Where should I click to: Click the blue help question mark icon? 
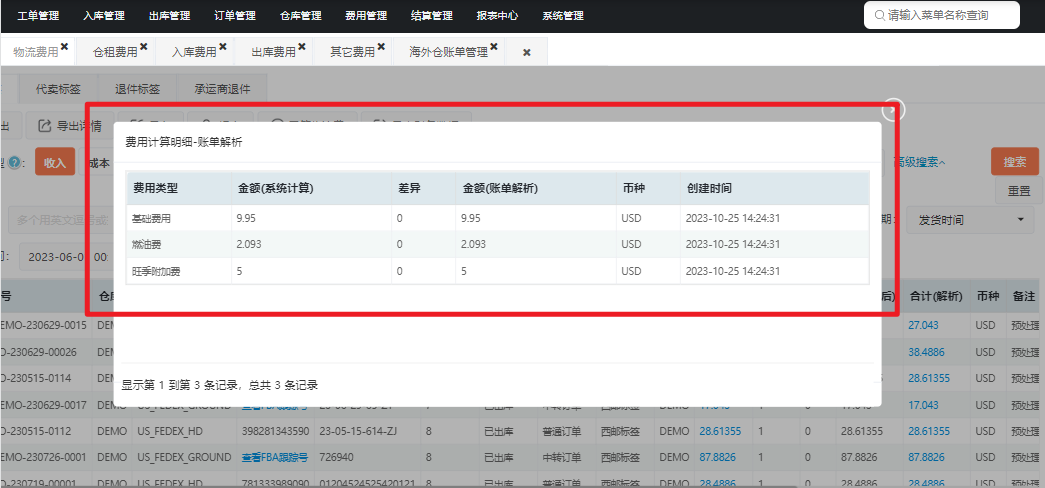[x=13, y=163]
